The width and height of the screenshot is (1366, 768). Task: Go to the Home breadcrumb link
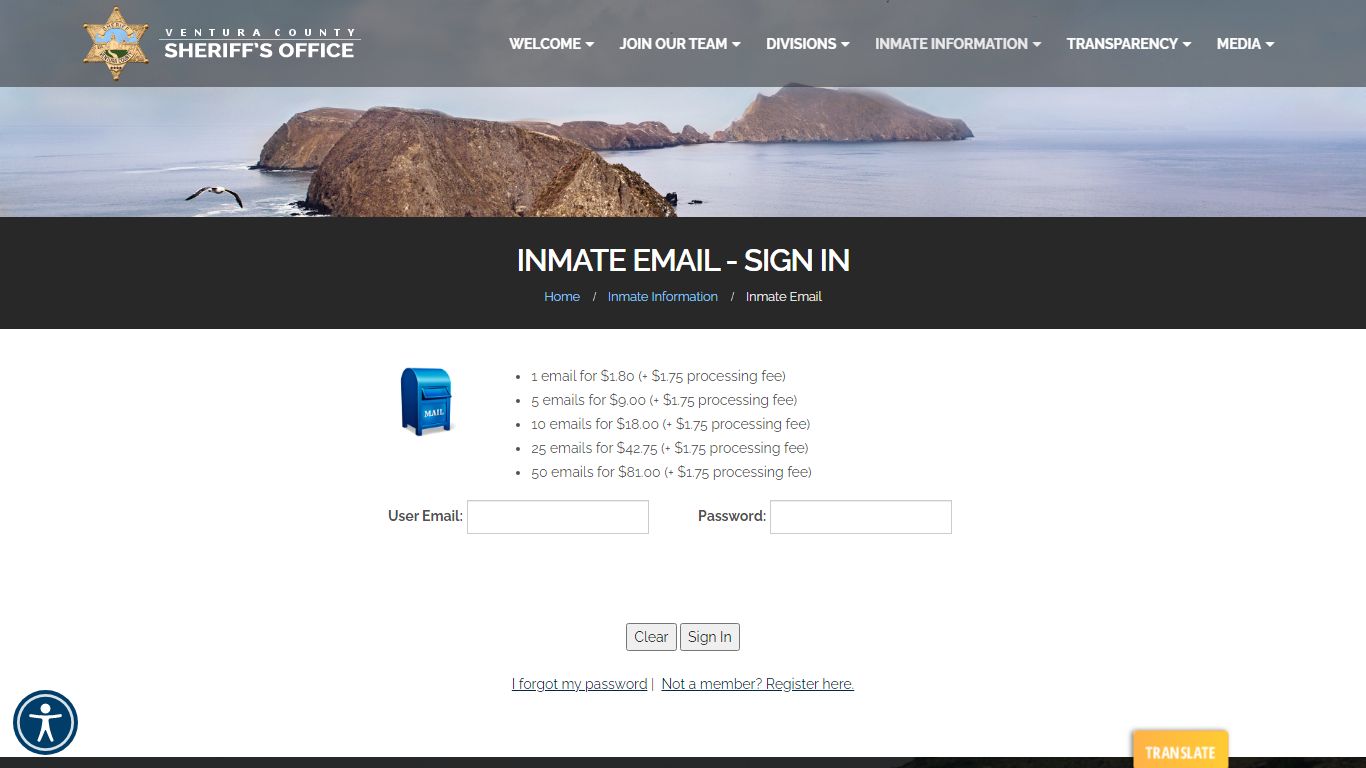(562, 297)
